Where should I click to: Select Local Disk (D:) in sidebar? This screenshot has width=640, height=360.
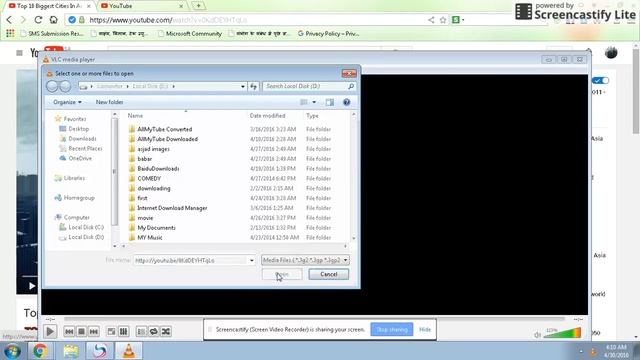(x=82, y=237)
